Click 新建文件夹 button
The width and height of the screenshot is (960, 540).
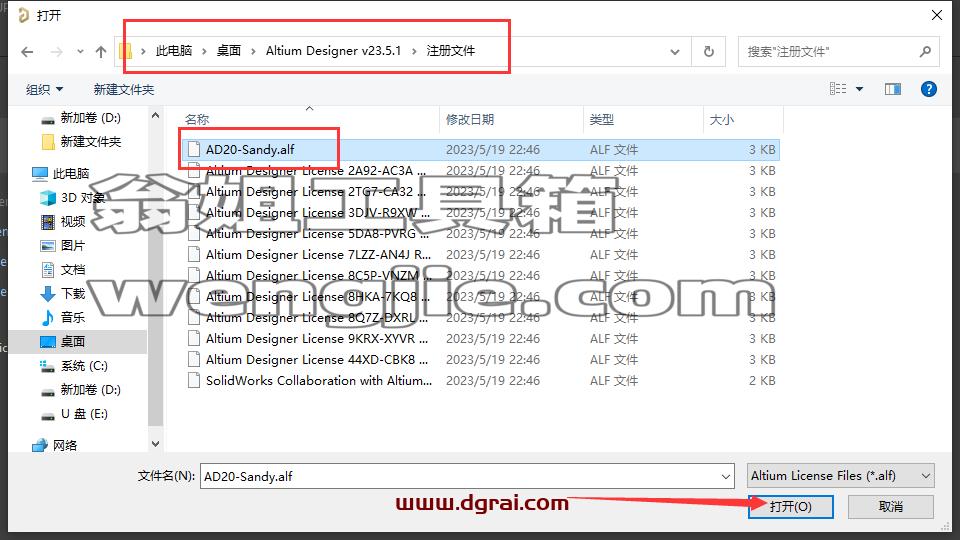point(124,89)
